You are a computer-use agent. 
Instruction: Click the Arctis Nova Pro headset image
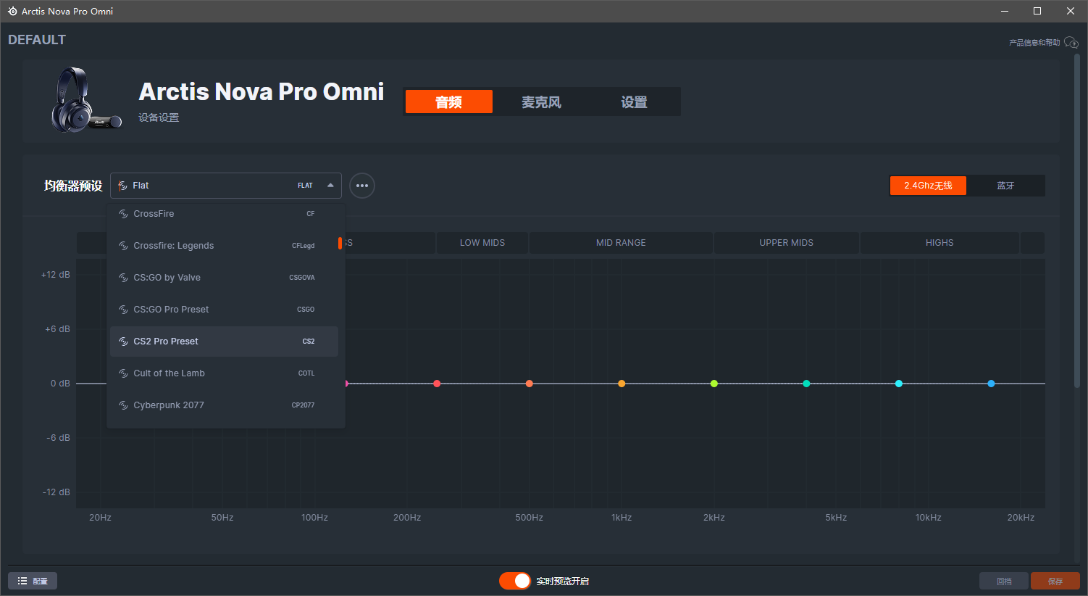(x=86, y=100)
